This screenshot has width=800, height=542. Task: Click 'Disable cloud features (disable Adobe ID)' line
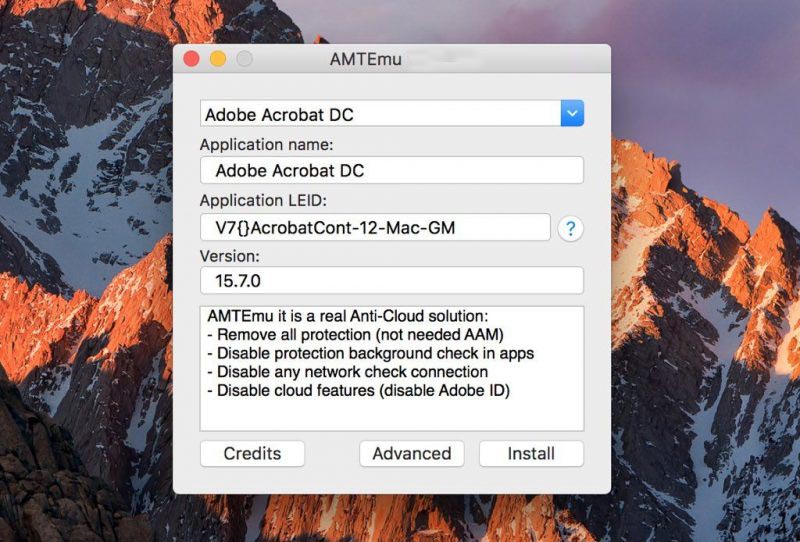click(358, 390)
